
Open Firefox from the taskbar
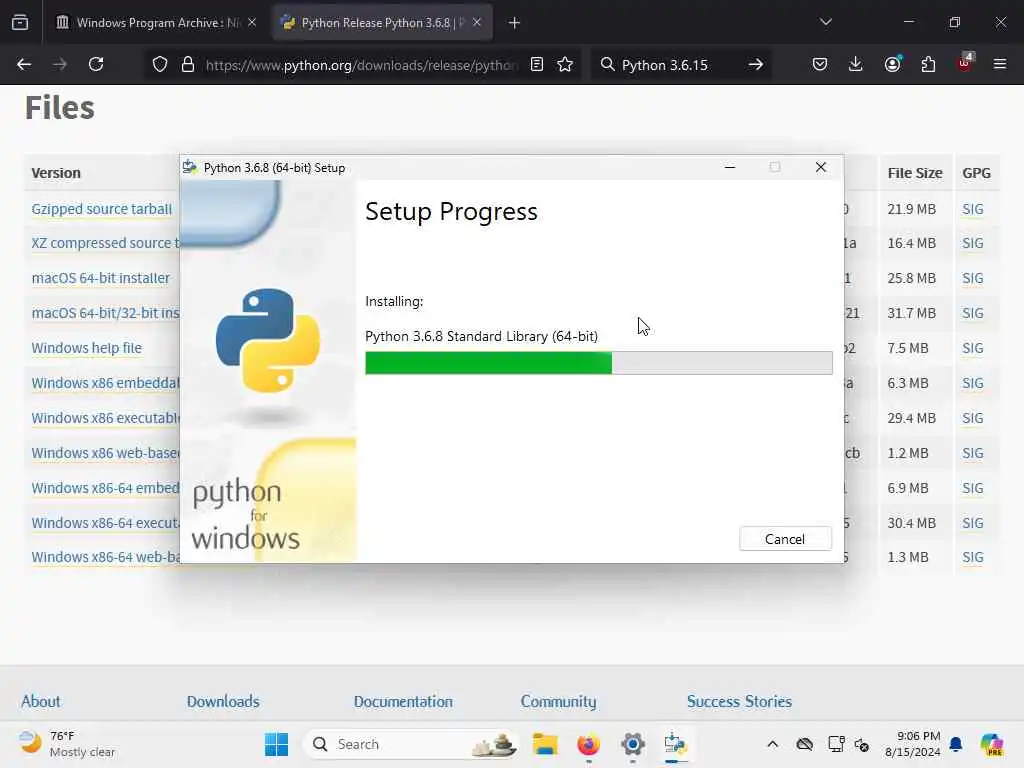click(588, 744)
